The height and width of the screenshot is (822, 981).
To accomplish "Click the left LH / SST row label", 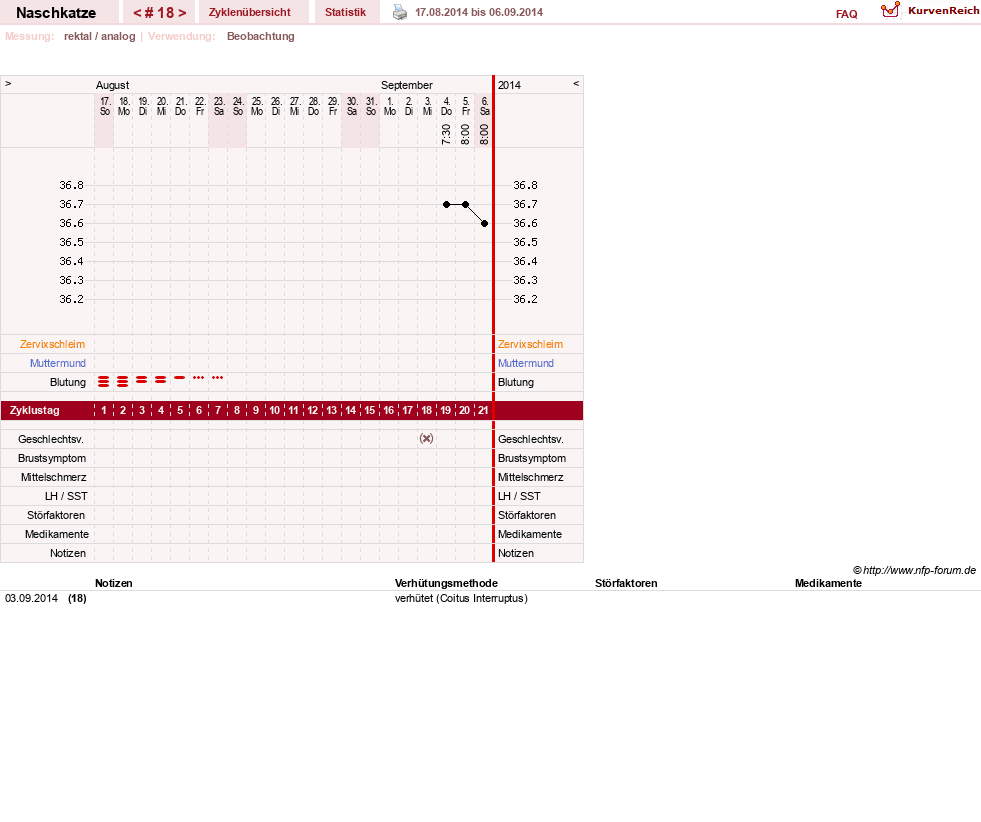I will click(x=66, y=496).
